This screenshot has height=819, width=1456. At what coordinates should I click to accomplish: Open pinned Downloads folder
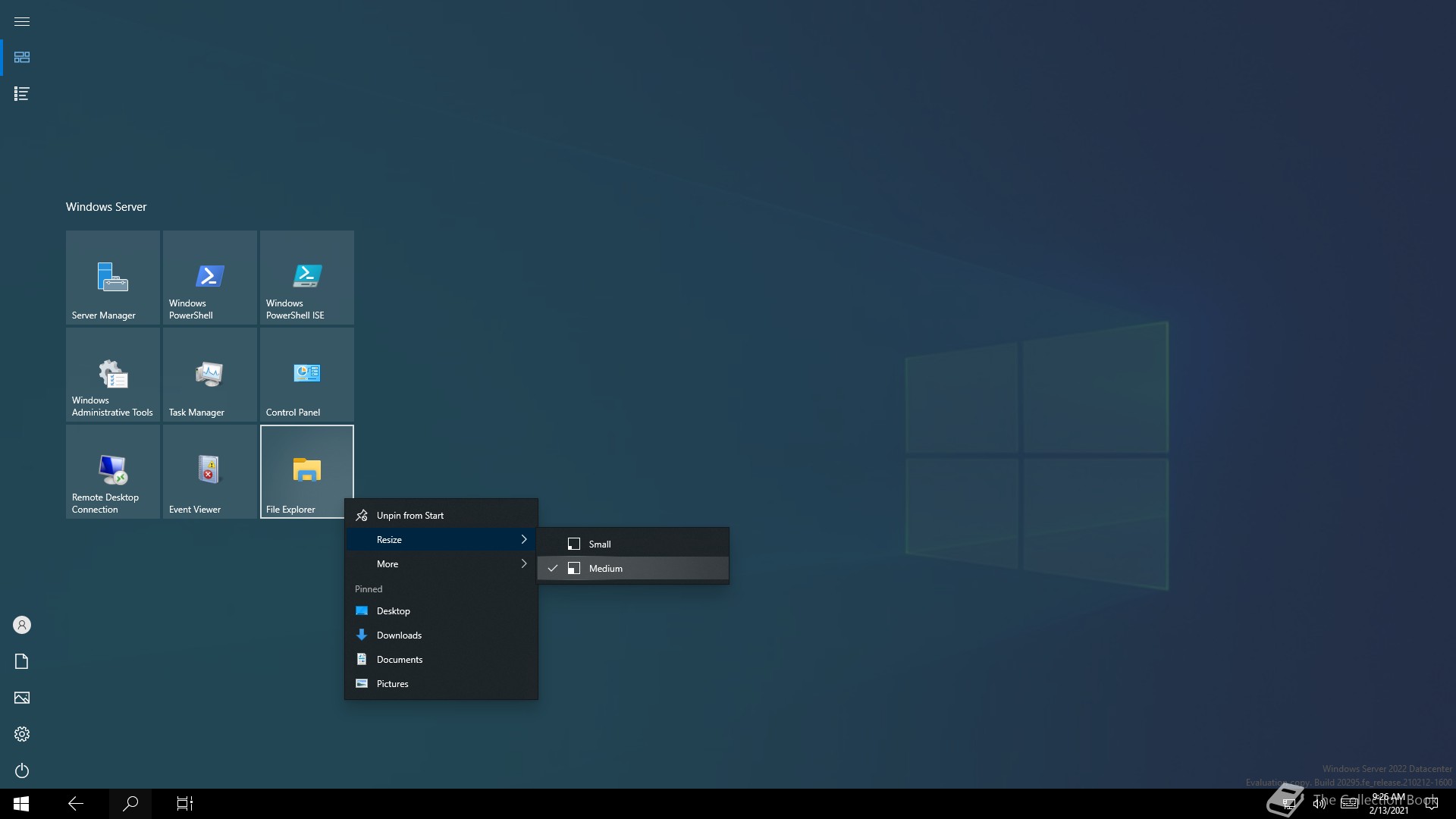pyautogui.click(x=441, y=635)
